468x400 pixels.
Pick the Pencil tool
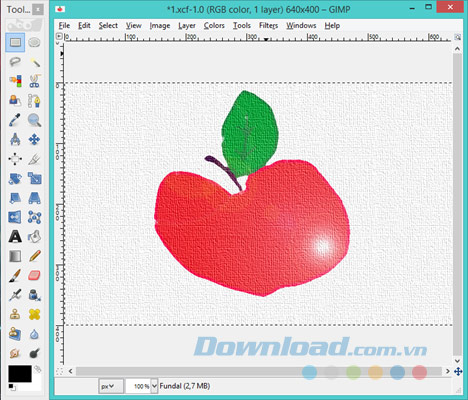click(35, 256)
